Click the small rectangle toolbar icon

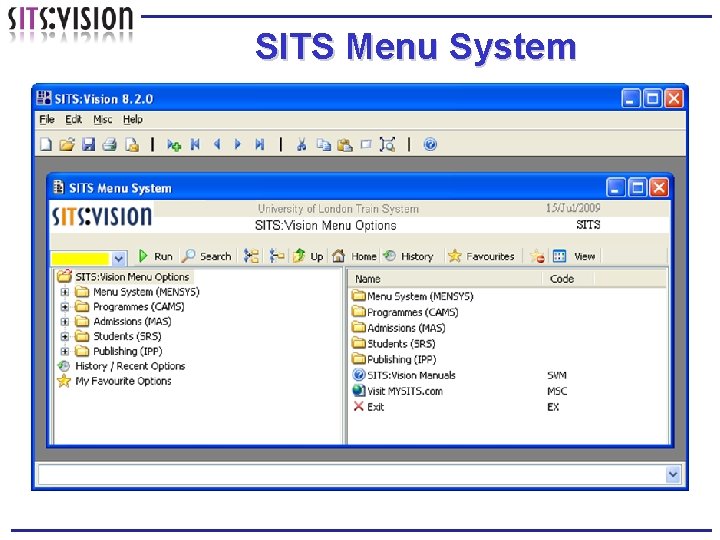[x=366, y=145]
